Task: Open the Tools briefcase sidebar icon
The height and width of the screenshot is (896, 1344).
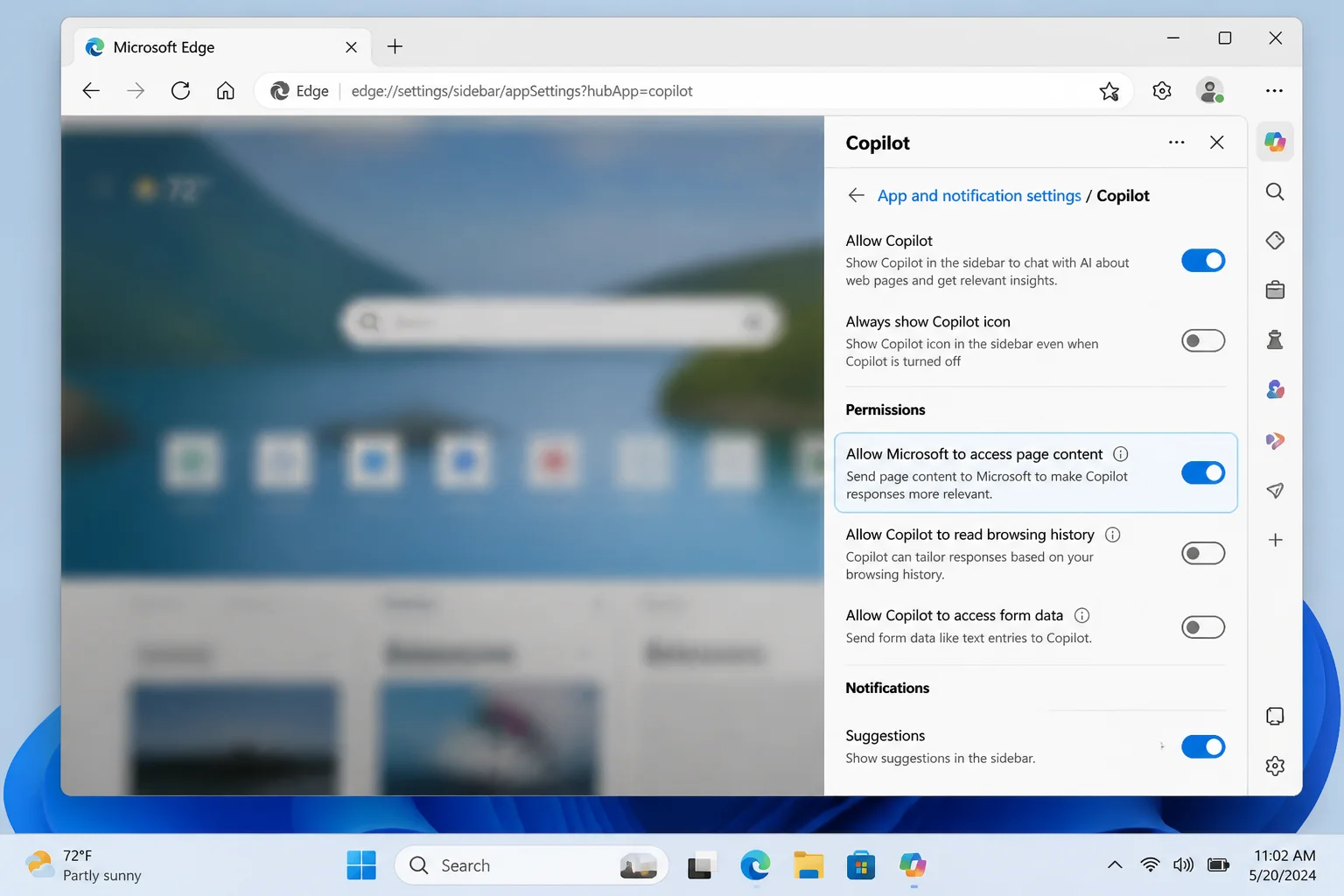Action: [1275, 290]
